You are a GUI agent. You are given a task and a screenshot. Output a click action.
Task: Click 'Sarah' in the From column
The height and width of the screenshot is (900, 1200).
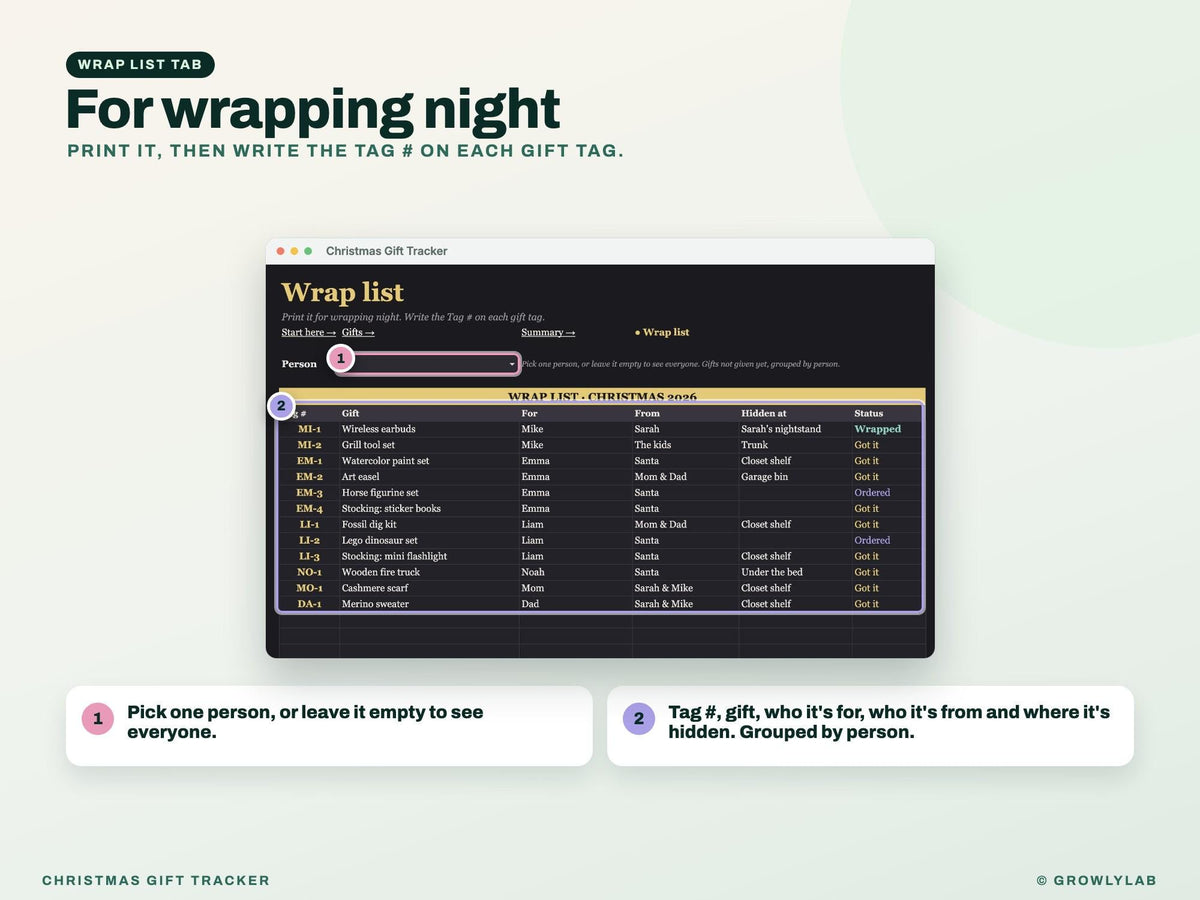point(647,429)
